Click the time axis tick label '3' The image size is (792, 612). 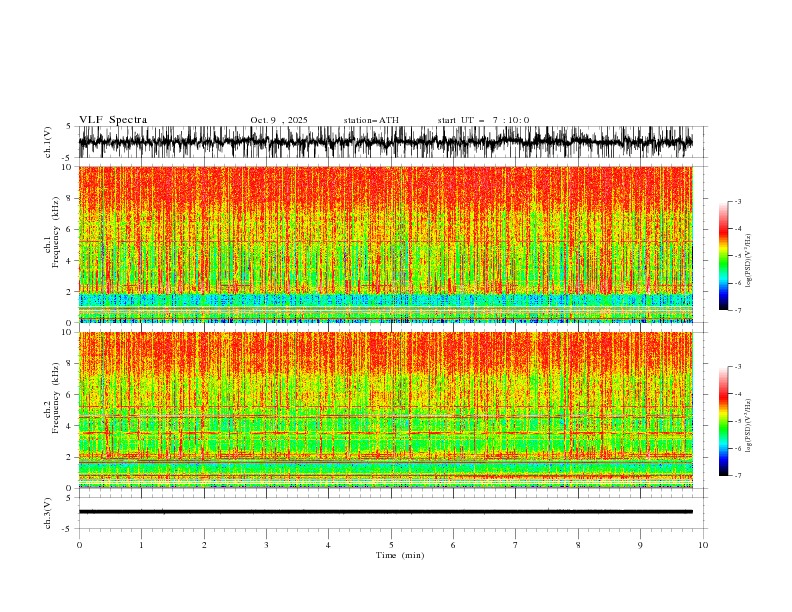click(x=266, y=545)
